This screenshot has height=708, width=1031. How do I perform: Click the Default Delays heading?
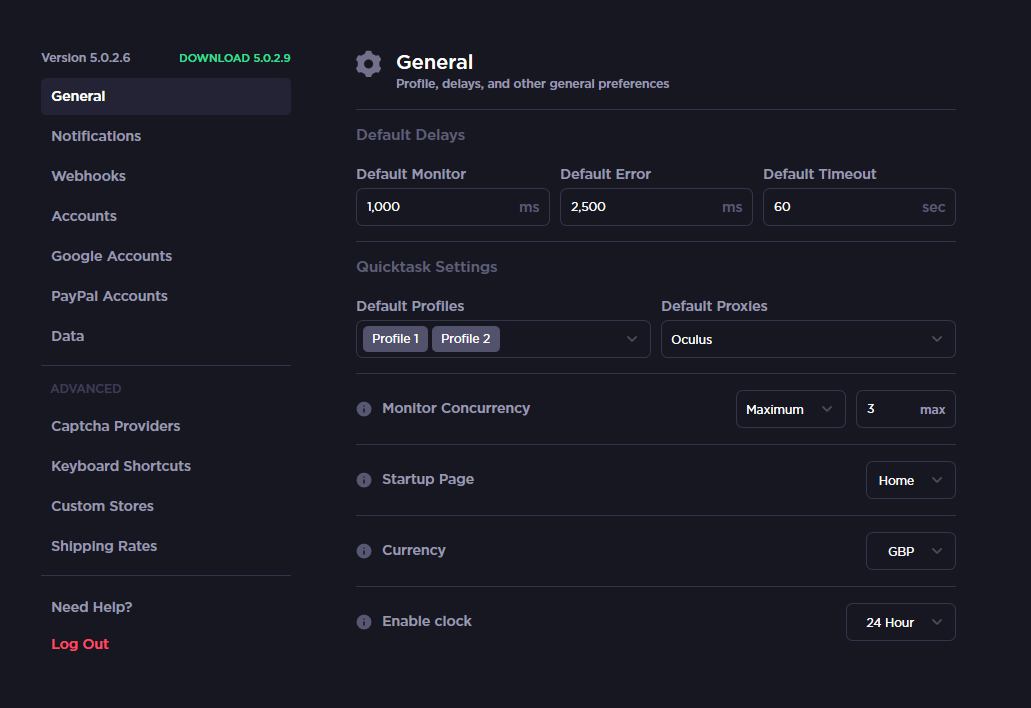click(410, 135)
